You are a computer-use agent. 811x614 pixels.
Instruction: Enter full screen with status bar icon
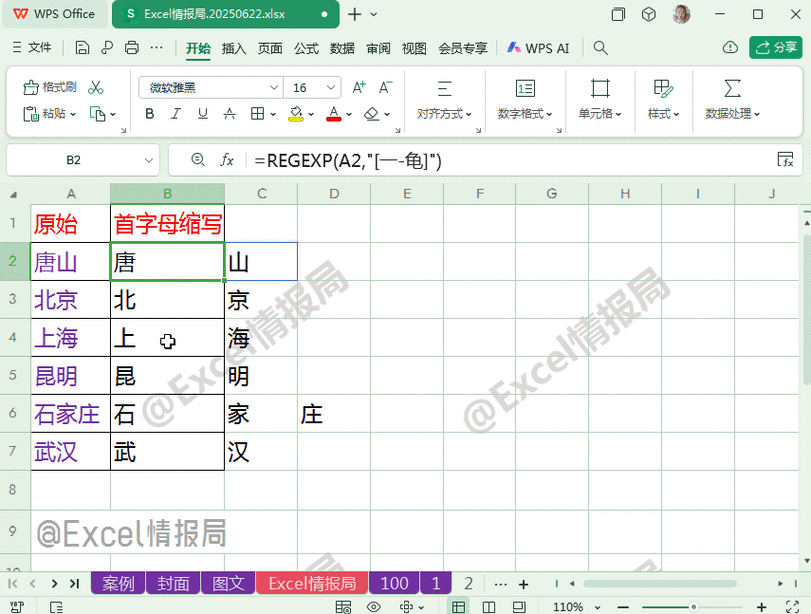[x=792, y=607]
